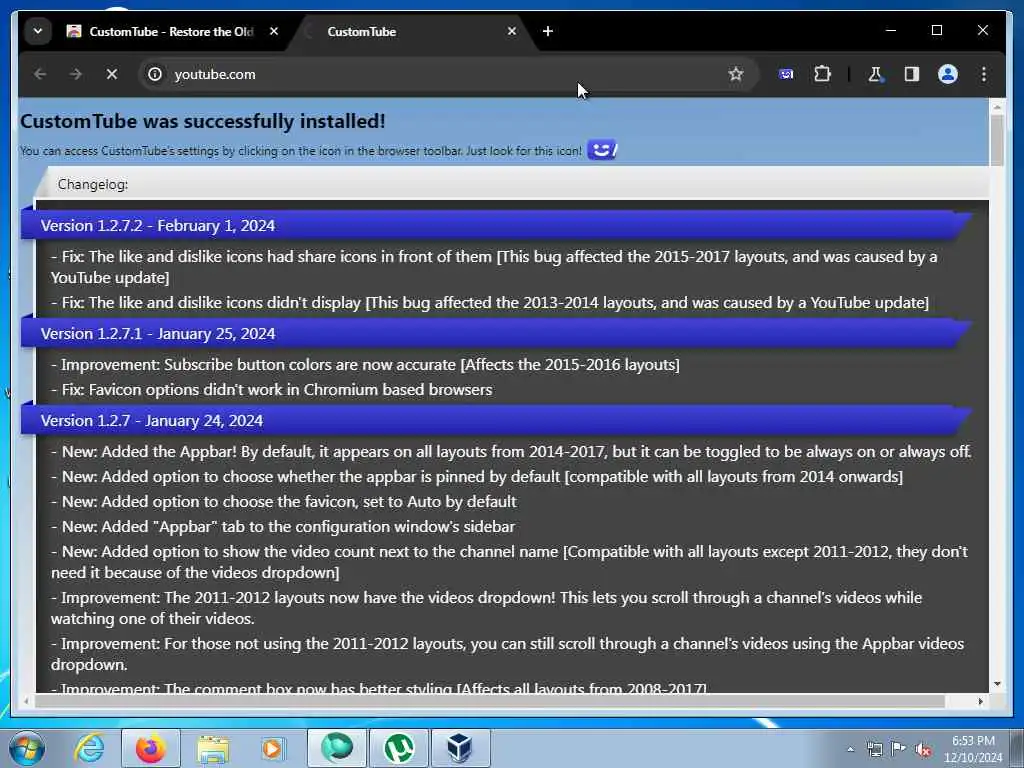Viewport: 1024px width, 768px height.
Task: Click the horizontal scrollbar right arrow
Action: tap(980, 701)
